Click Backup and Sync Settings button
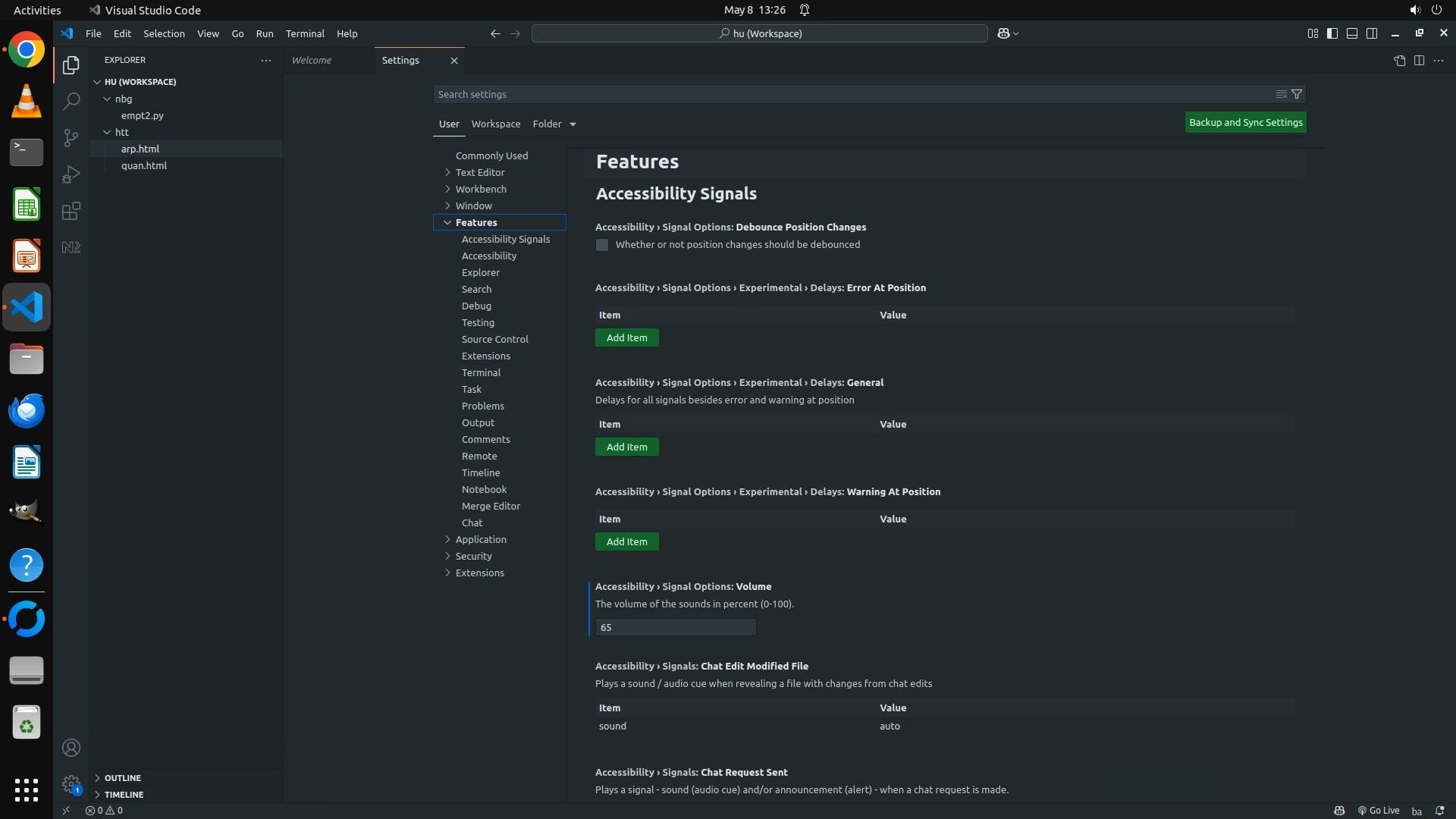This screenshot has width=1456, height=819. [1245, 122]
